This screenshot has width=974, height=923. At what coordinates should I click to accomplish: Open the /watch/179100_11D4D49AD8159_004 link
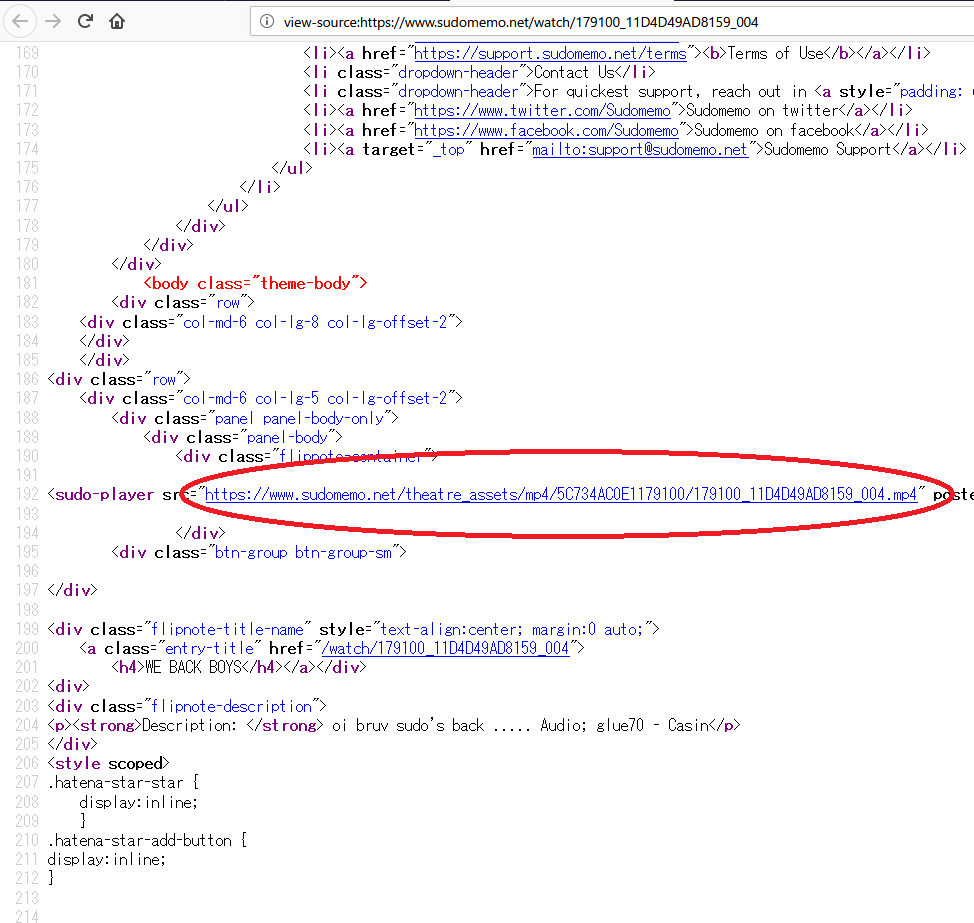445,648
